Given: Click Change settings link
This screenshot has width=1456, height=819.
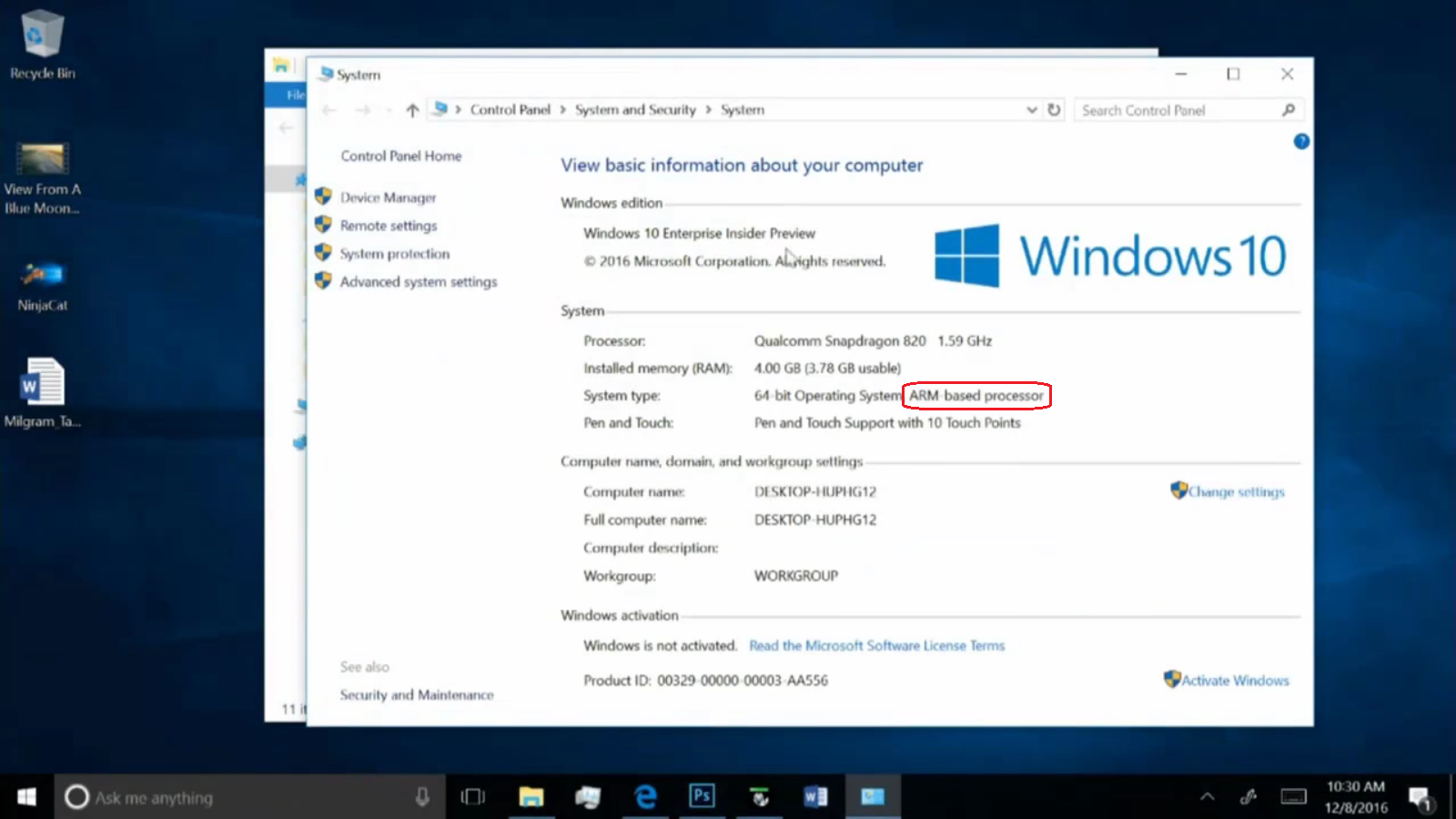Looking at the screenshot, I should (1236, 491).
